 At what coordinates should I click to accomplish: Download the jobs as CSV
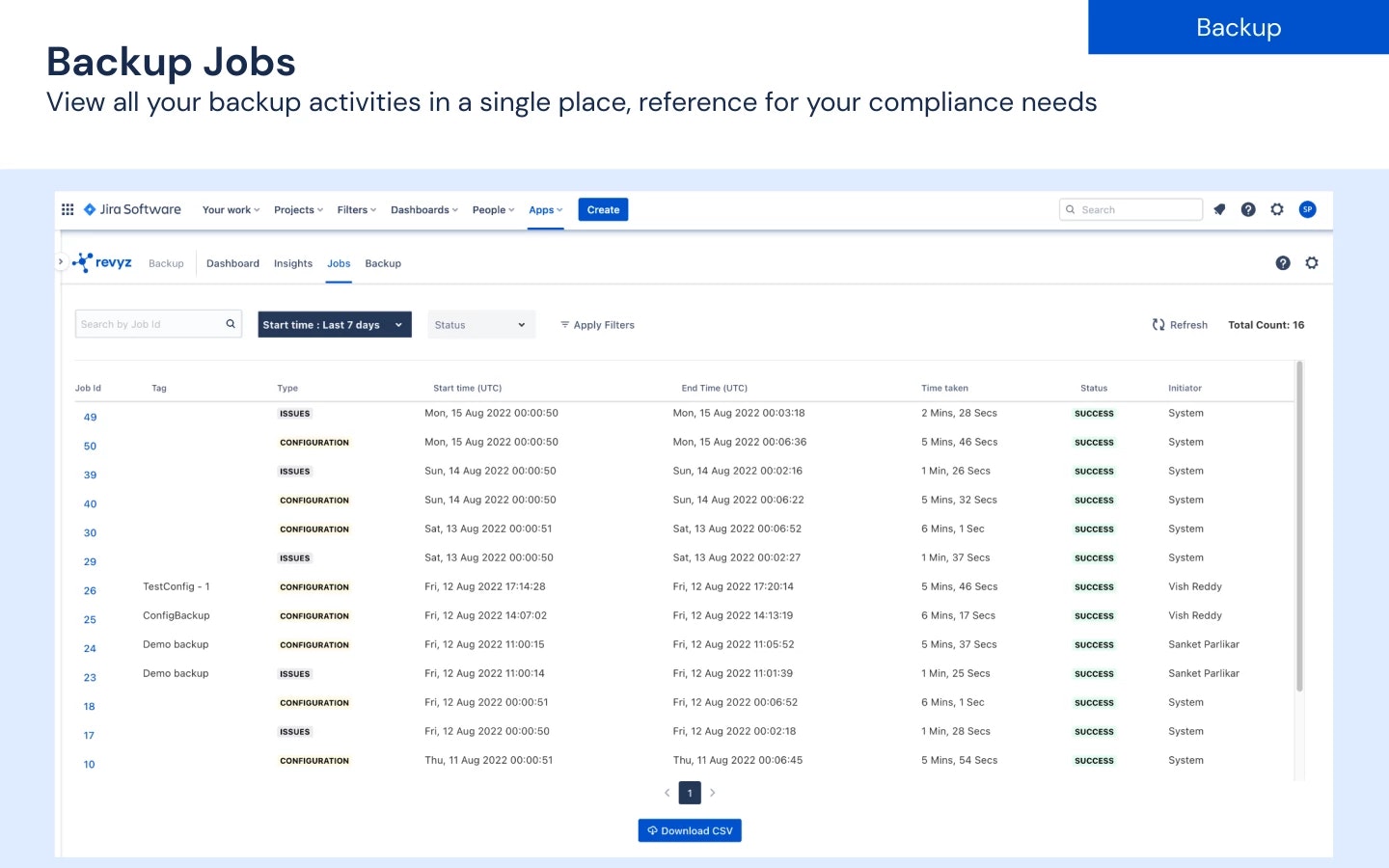[x=690, y=830]
